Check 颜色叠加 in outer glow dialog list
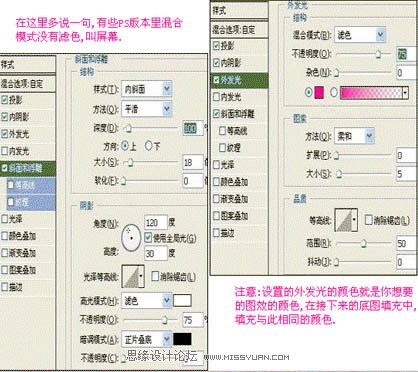 pyautogui.click(x=216, y=181)
